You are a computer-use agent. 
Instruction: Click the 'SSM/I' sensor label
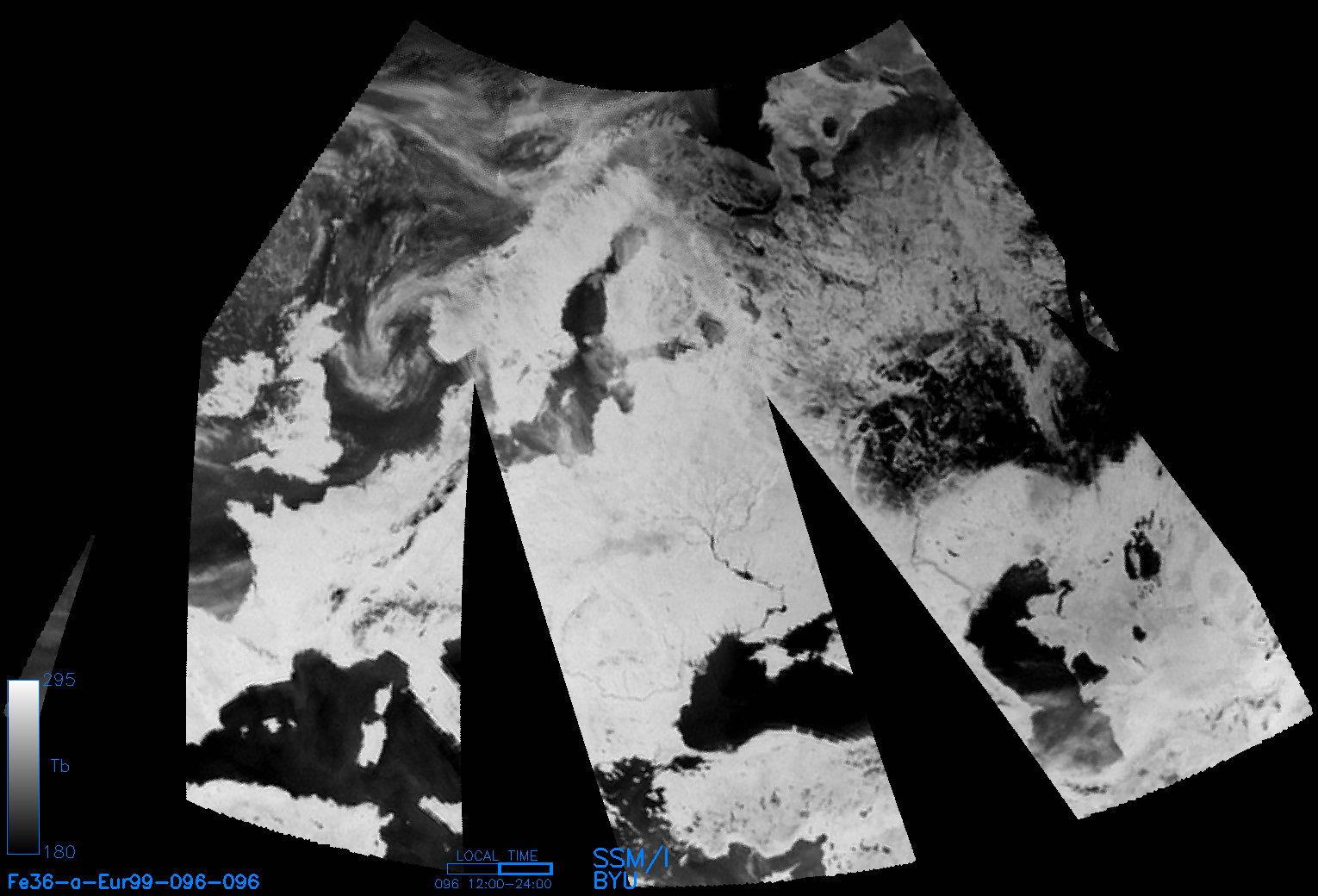pos(631,858)
